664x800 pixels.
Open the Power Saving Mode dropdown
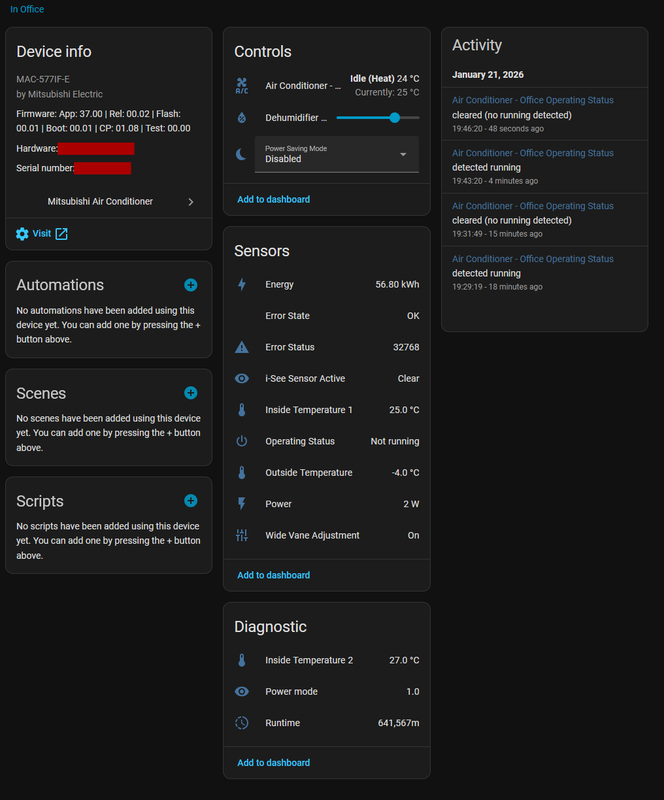coord(337,155)
